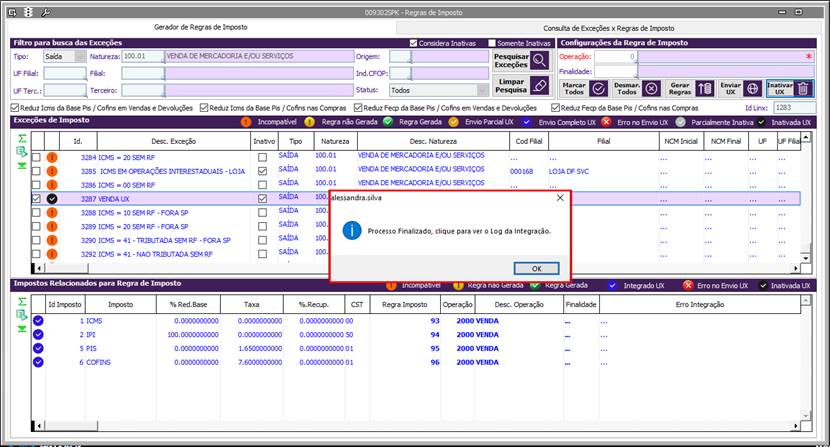Open the Tipo dropdown showing Saída
This screenshot has height=447, width=830.
[66, 57]
